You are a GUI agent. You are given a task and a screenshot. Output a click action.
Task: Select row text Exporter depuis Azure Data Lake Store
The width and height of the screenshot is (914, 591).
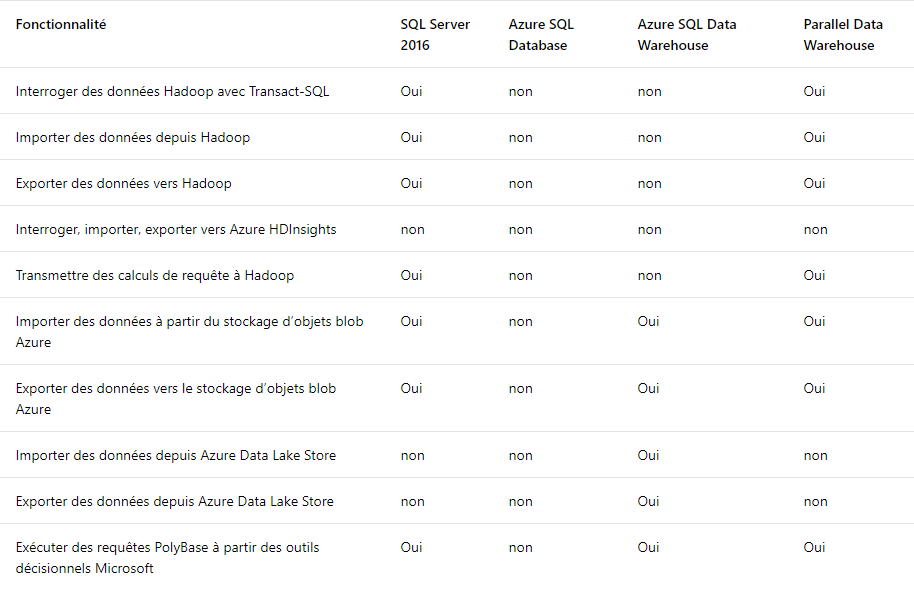(174, 502)
